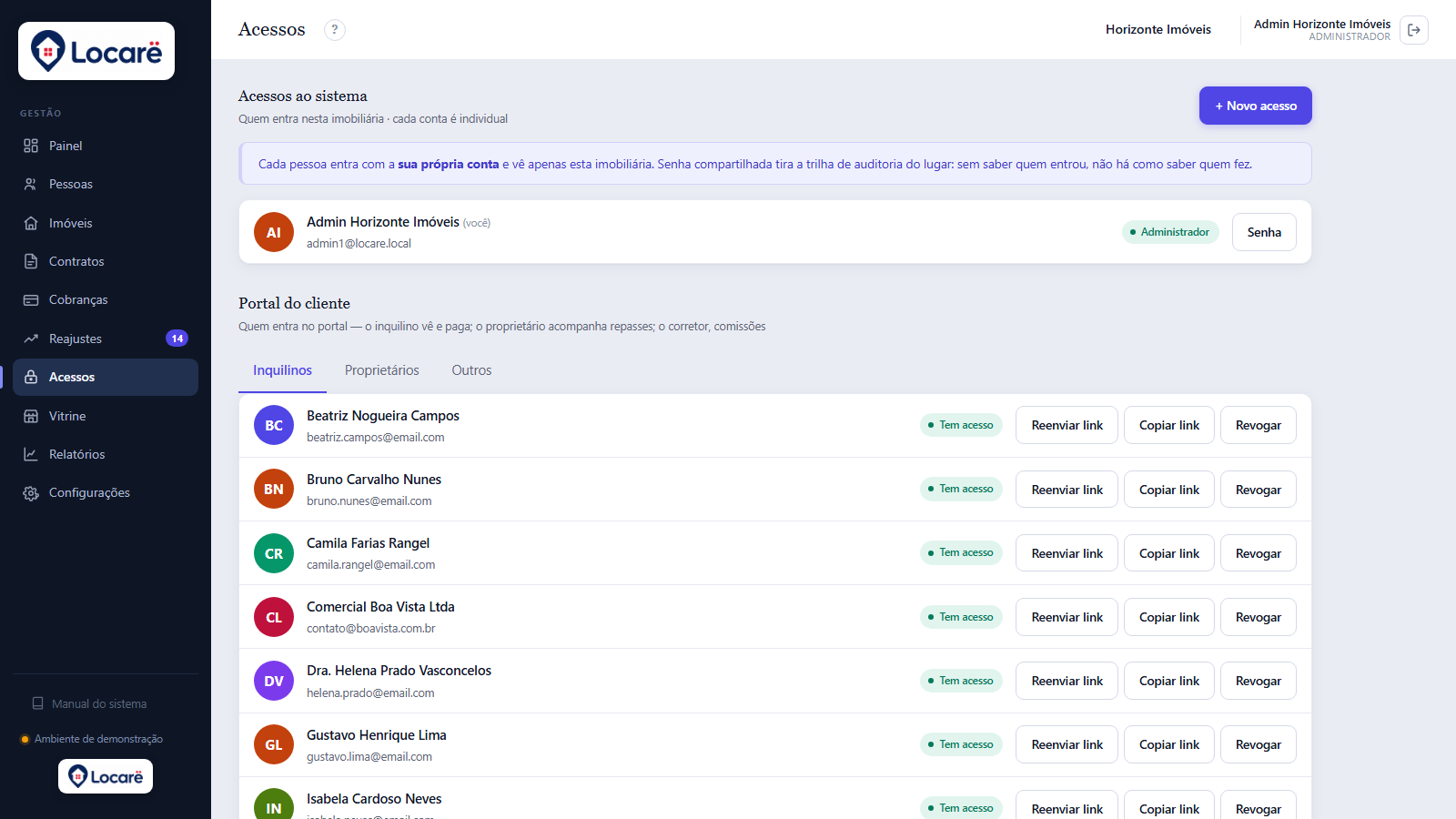This screenshot has width=1456, height=819.
Task: Copy link for Bruno Carvalho Nunes
Action: coord(1169,490)
